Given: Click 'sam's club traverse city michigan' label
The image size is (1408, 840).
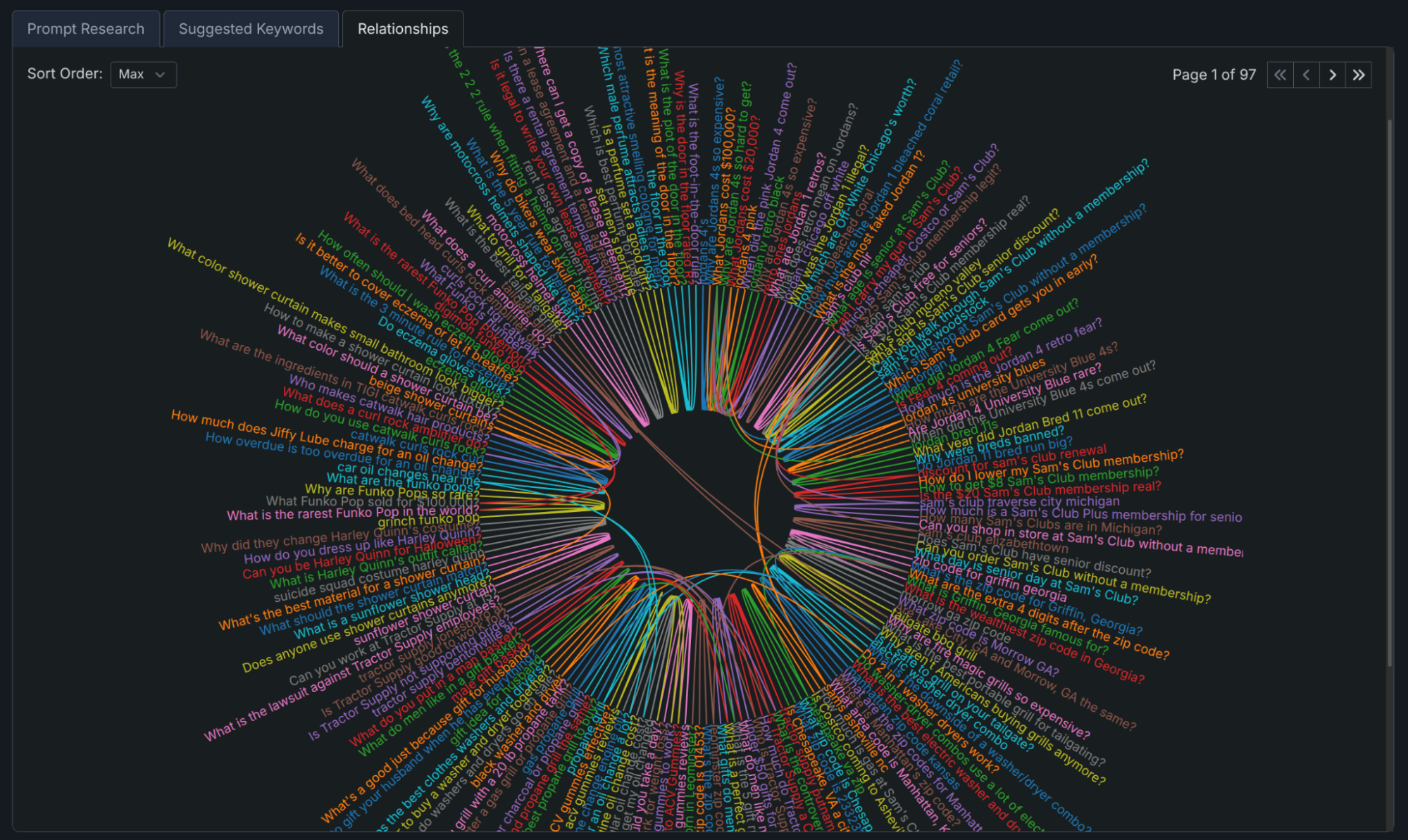Looking at the screenshot, I should 1019,502.
